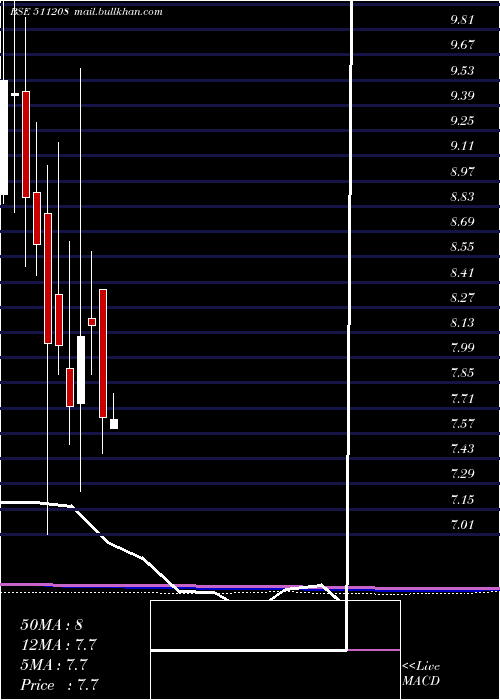
Task: Select the 7.43 price axis label
Action: [462, 449]
